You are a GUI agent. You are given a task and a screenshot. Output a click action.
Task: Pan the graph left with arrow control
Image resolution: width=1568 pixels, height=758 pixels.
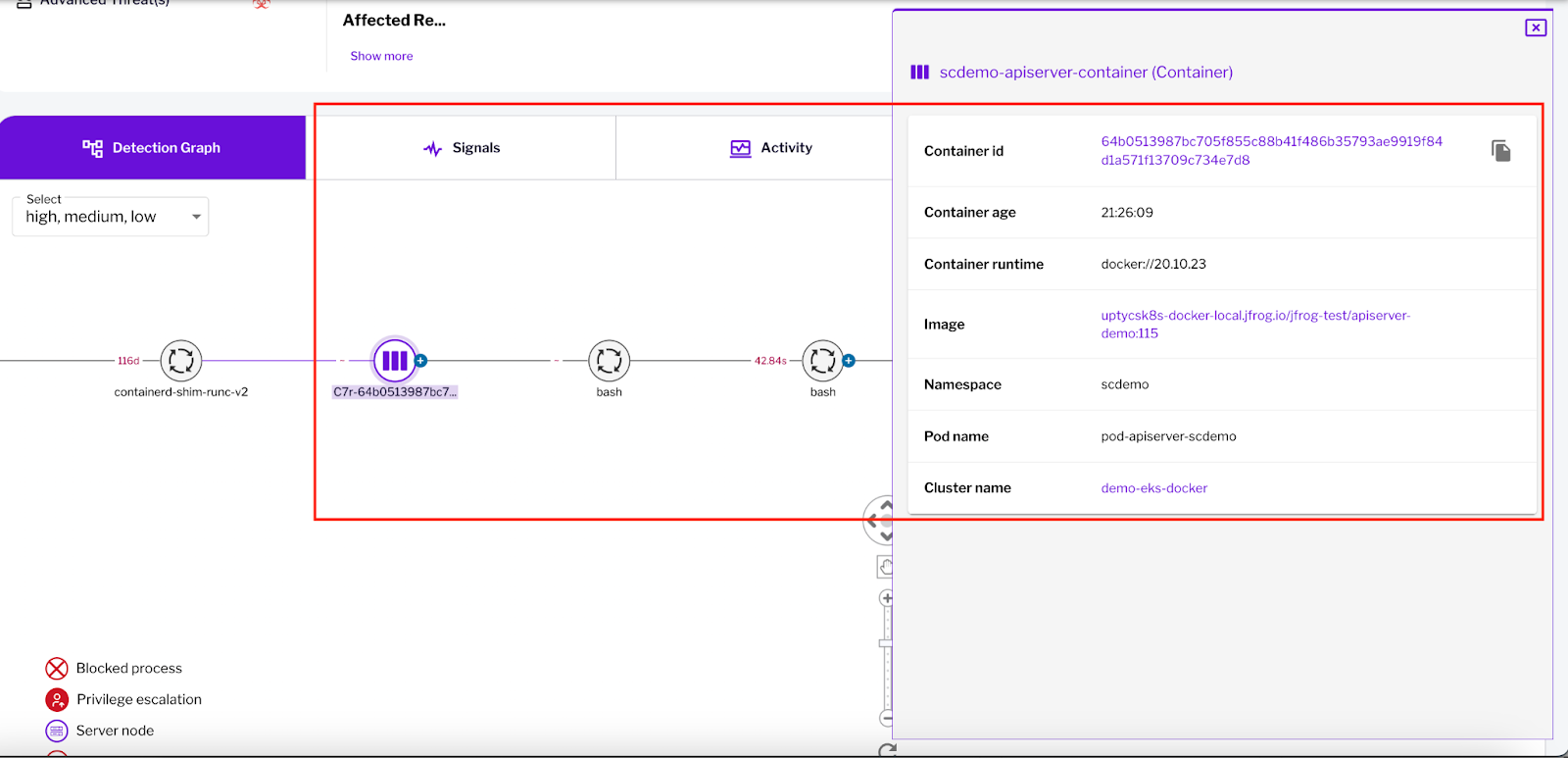pyautogui.click(x=871, y=521)
